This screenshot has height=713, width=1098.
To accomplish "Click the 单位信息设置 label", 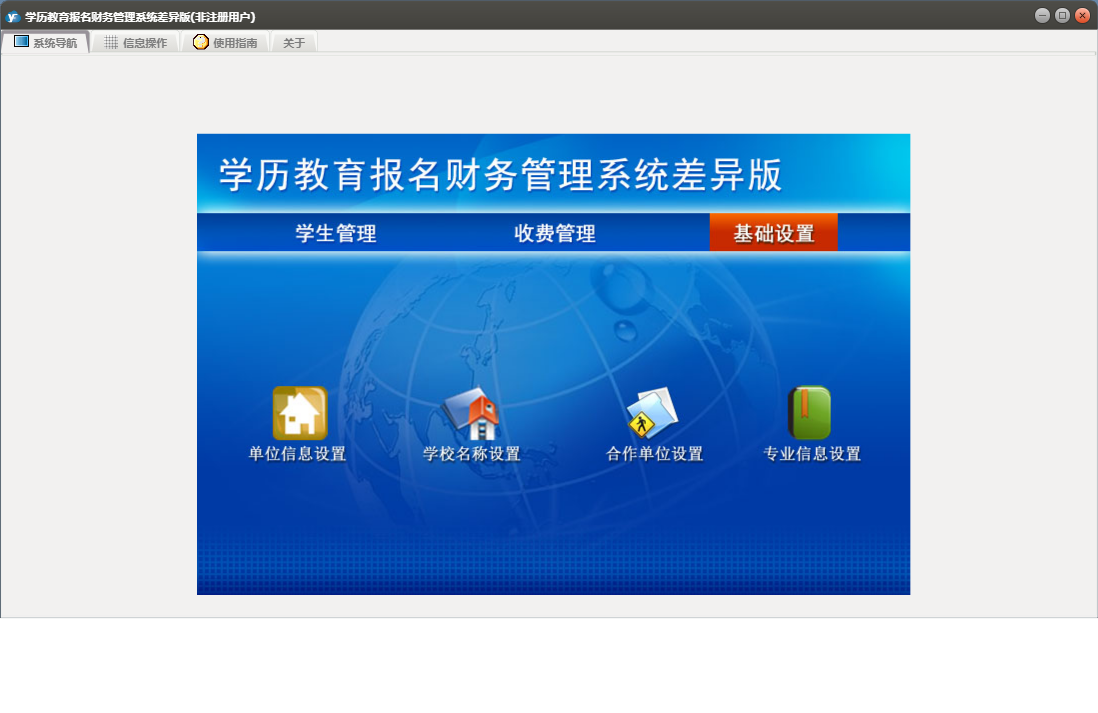I will (298, 454).
